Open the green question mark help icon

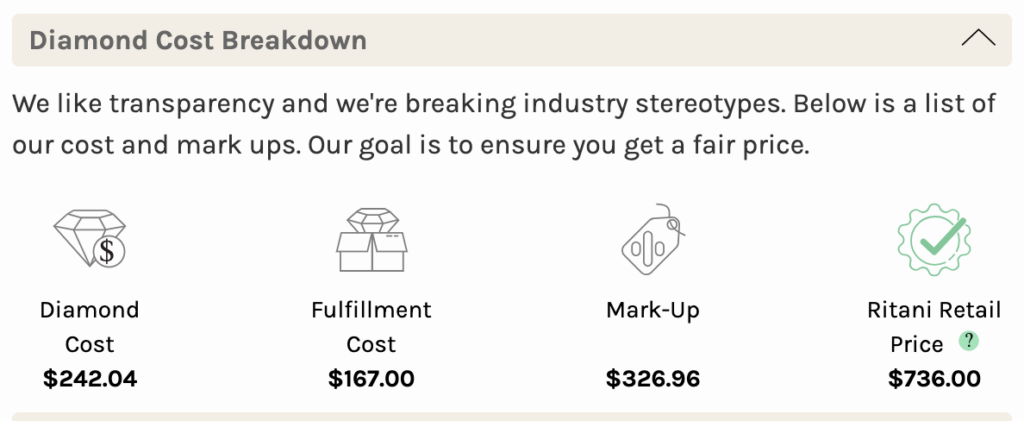969,341
